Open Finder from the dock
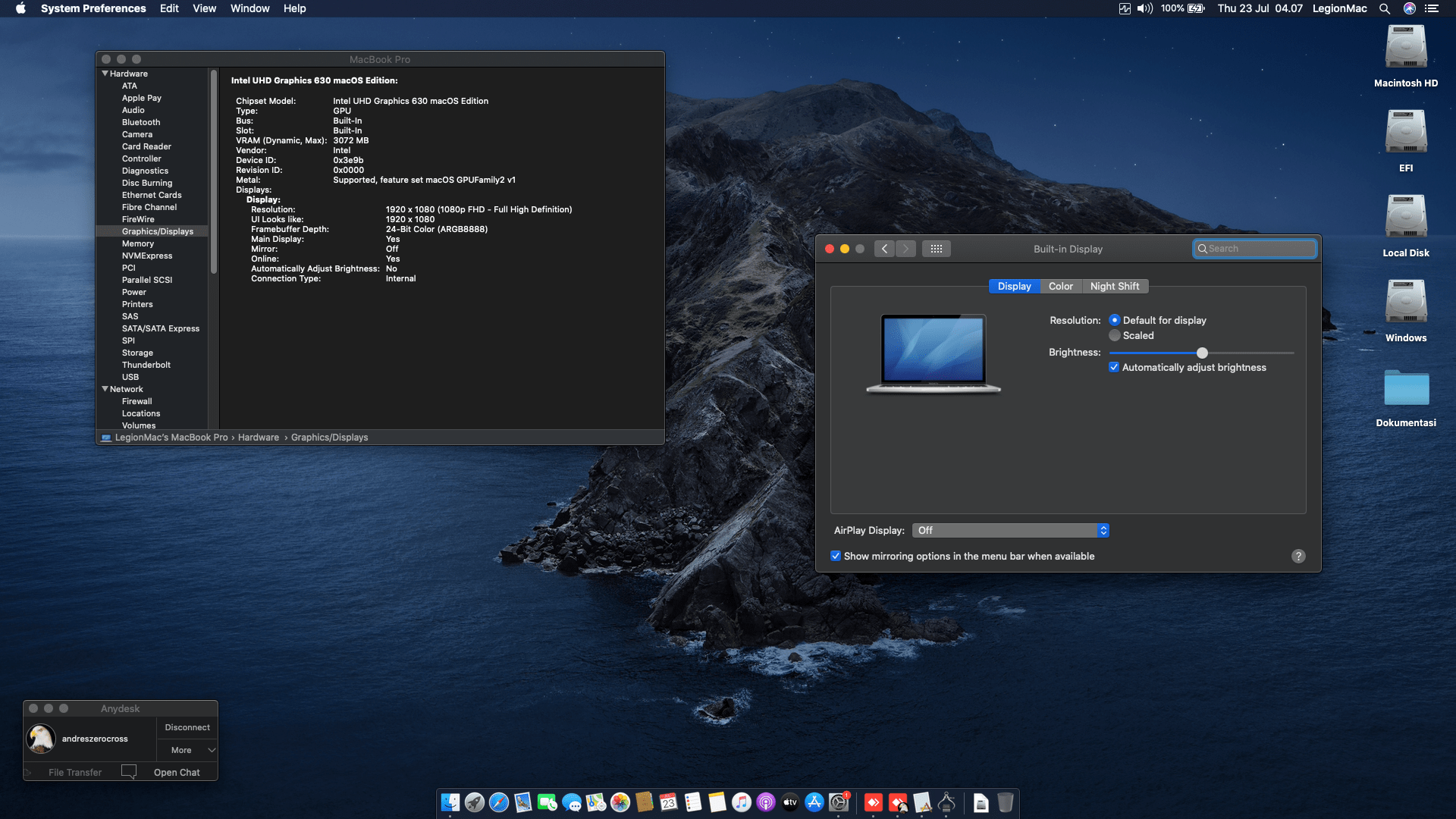This screenshot has width=1456, height=819. tap(450, 802)
